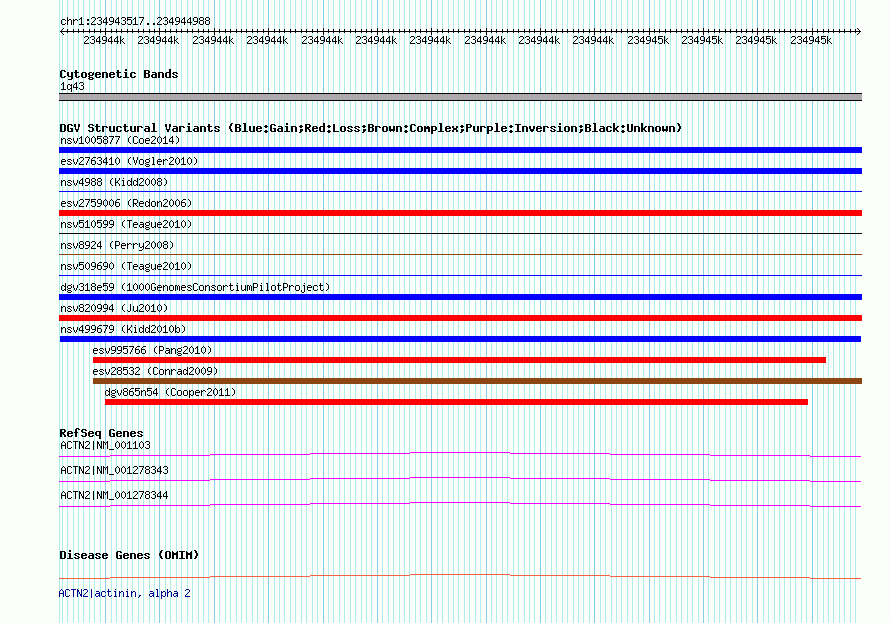Open variant nsv4988 (Kidd2008) label

pos(114,182)
